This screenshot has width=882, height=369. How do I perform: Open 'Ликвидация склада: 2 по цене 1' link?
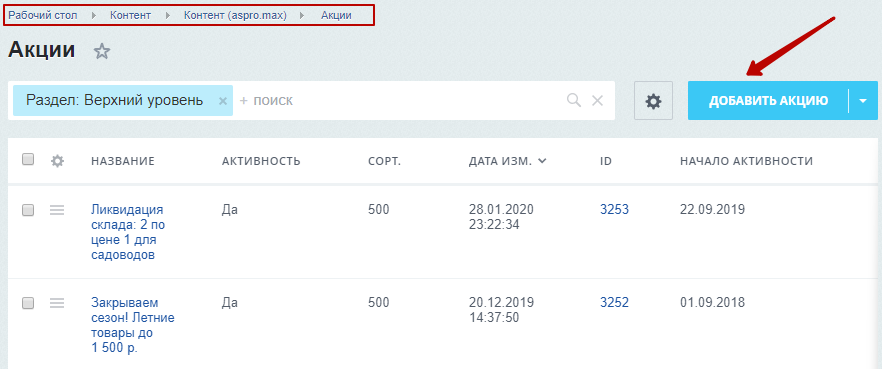click(x=127, y=232)
